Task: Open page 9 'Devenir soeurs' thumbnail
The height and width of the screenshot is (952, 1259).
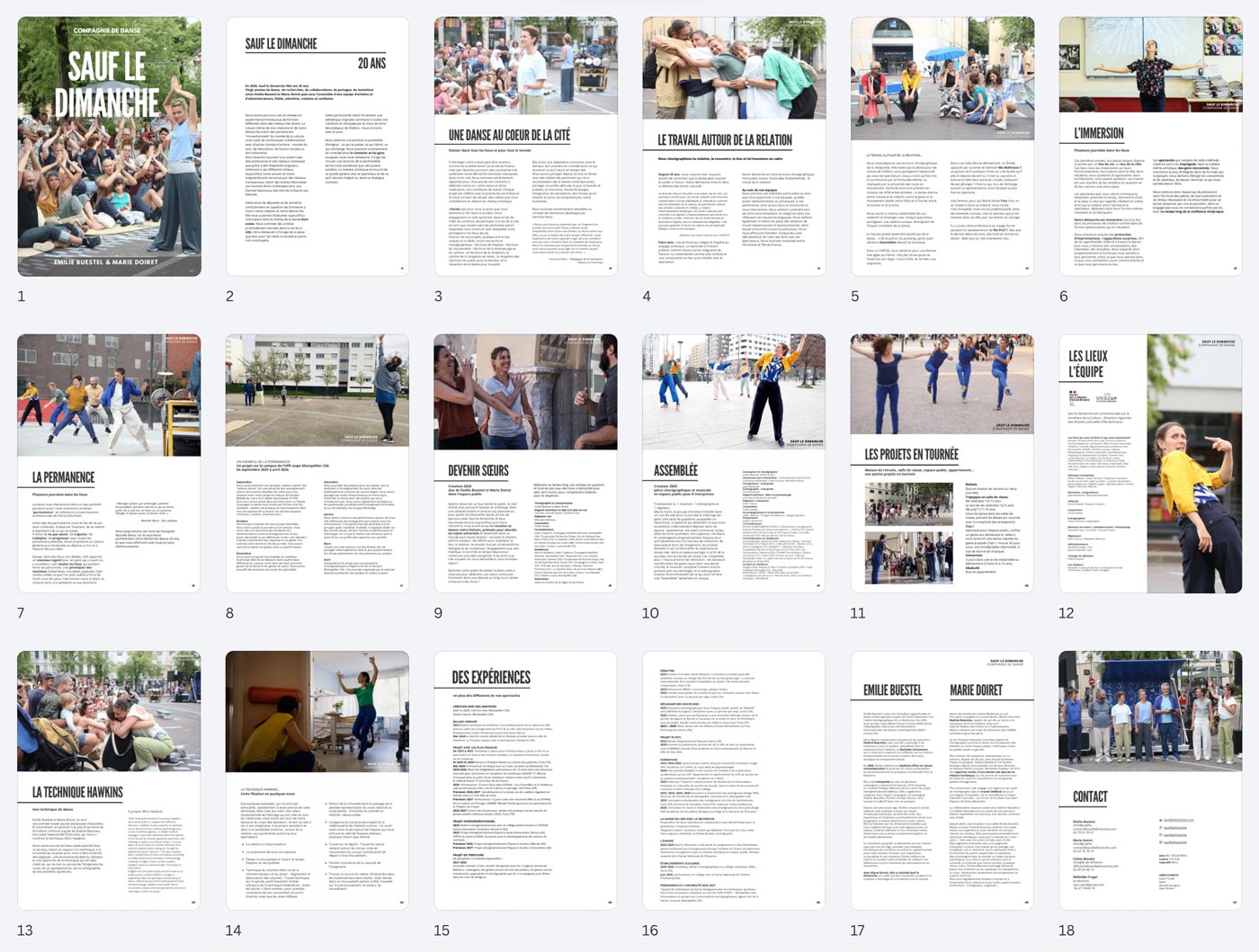Action: coord(526,463)
